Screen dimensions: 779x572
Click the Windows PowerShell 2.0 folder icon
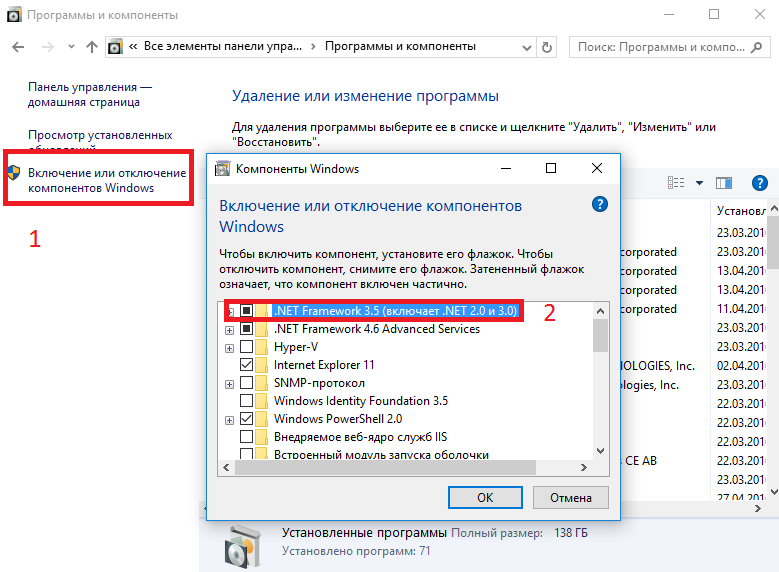point(262,418)
